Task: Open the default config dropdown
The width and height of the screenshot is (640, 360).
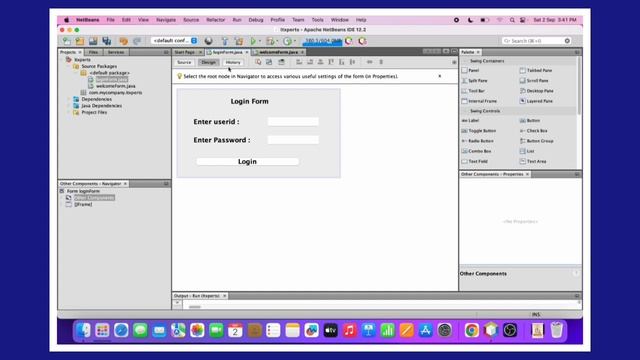Action: pyautogui.click(x=175, y=41)
